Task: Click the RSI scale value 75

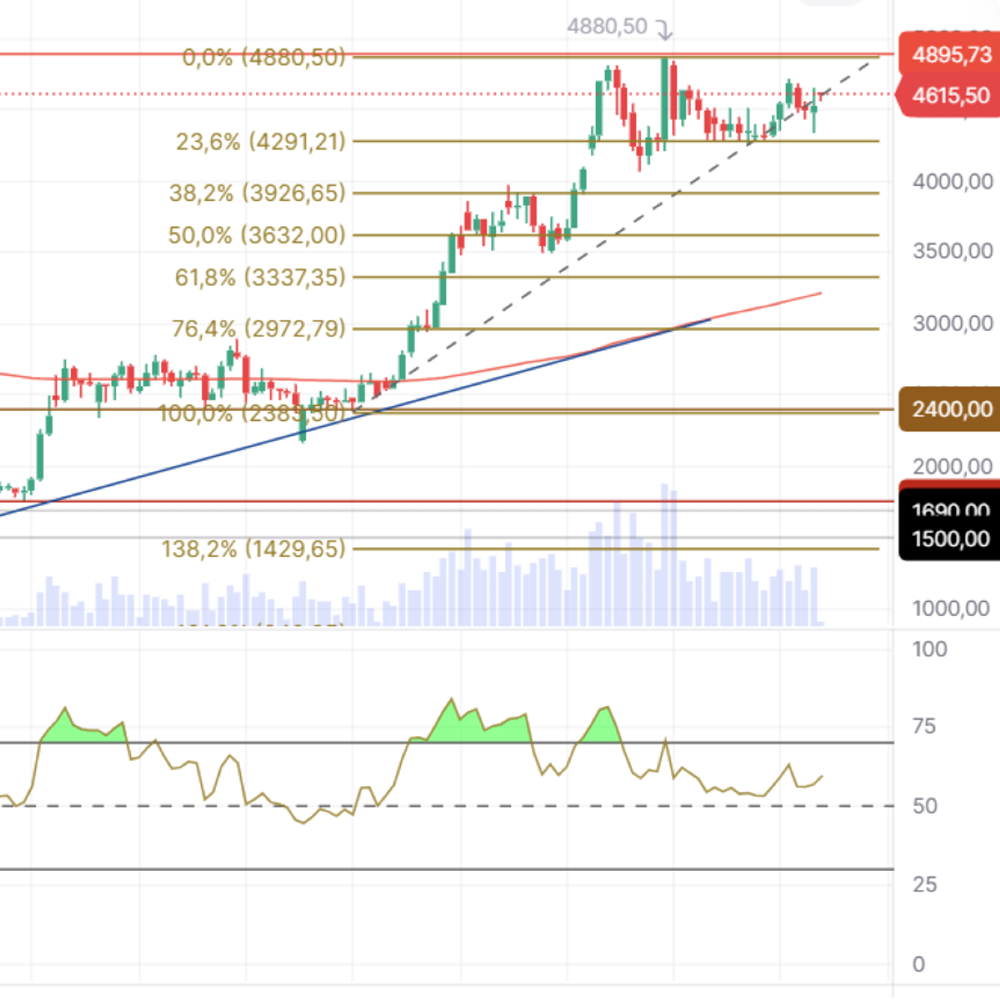Action: click(x=924, y=726)
